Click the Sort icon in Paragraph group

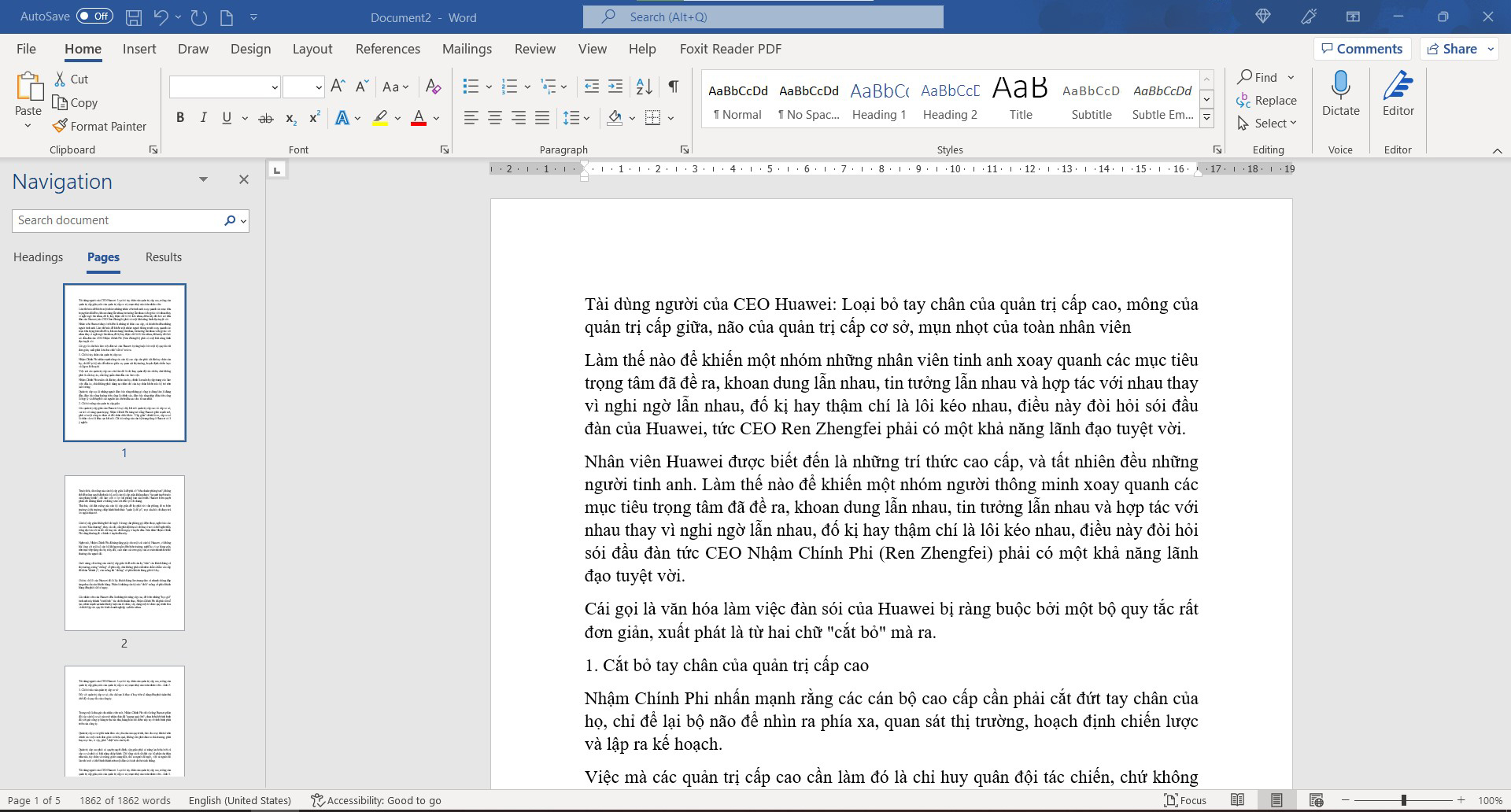[644, 87]
